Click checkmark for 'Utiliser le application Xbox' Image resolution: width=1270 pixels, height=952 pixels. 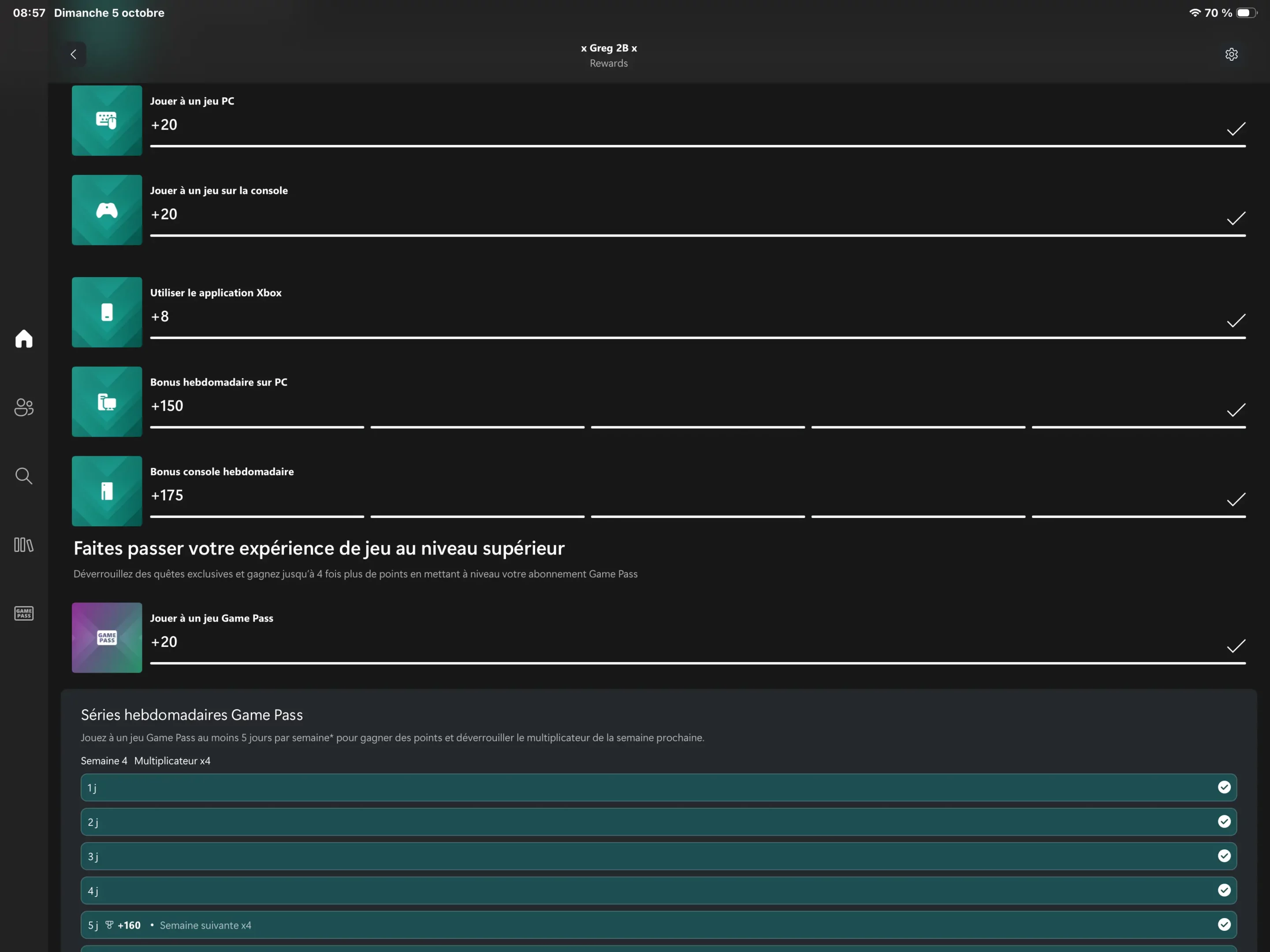click(1236, 320)
